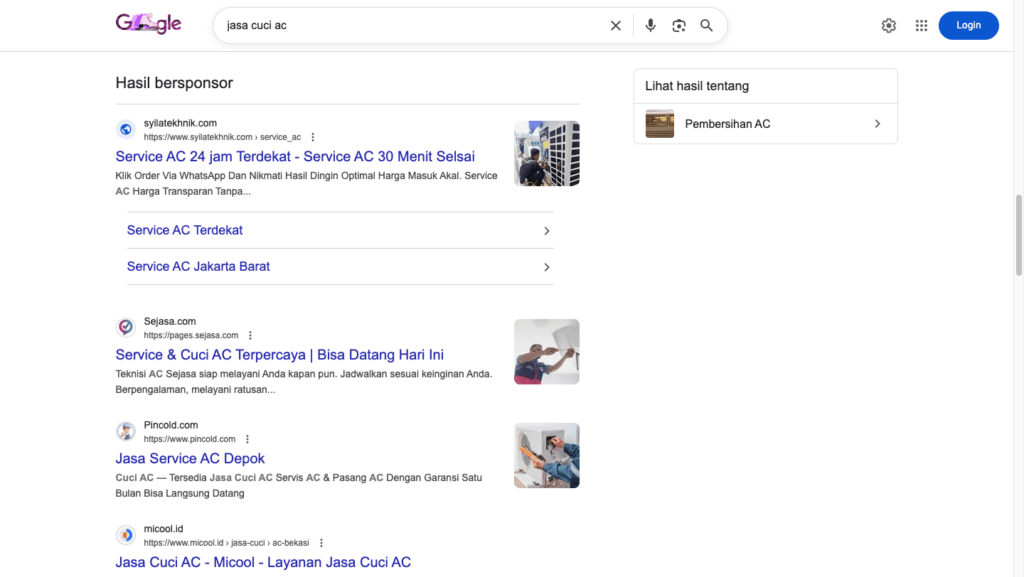
Task: Click Pincold ad thumbnail image
Action: (x=547, y=456)
